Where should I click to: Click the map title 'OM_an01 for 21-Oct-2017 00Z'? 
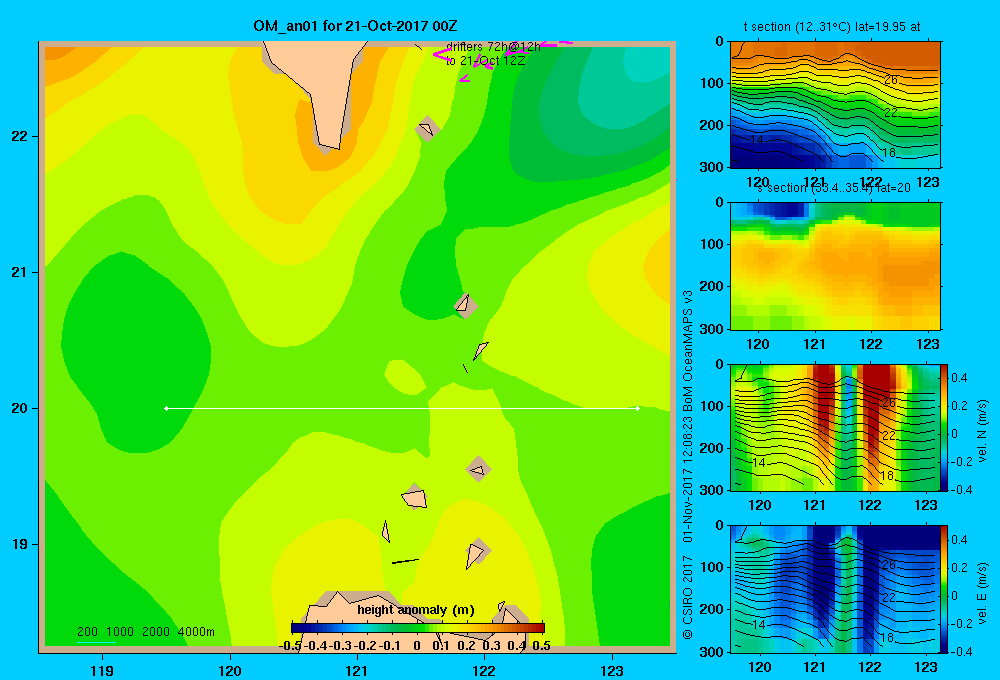click(355, 26)
